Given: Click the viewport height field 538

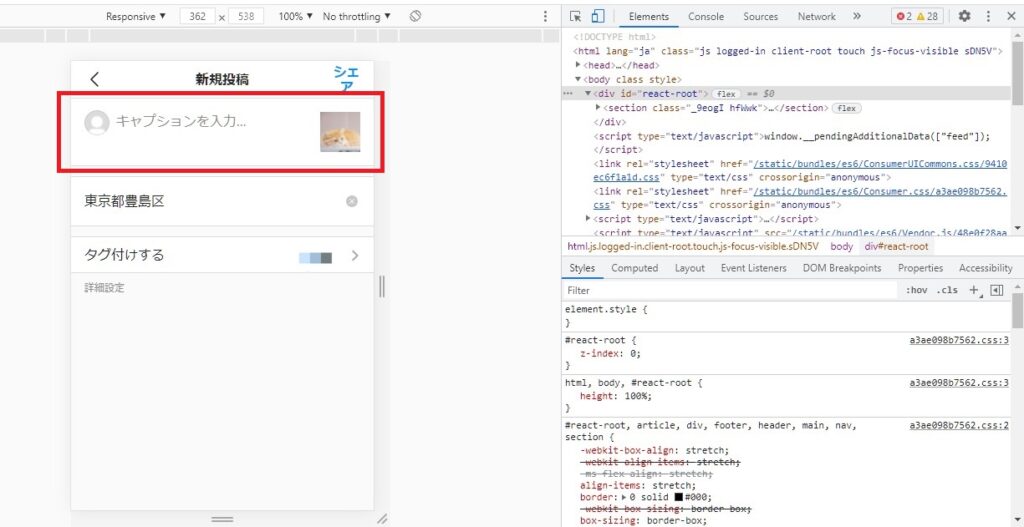Looking at the screenshot, I should (246, 16).
